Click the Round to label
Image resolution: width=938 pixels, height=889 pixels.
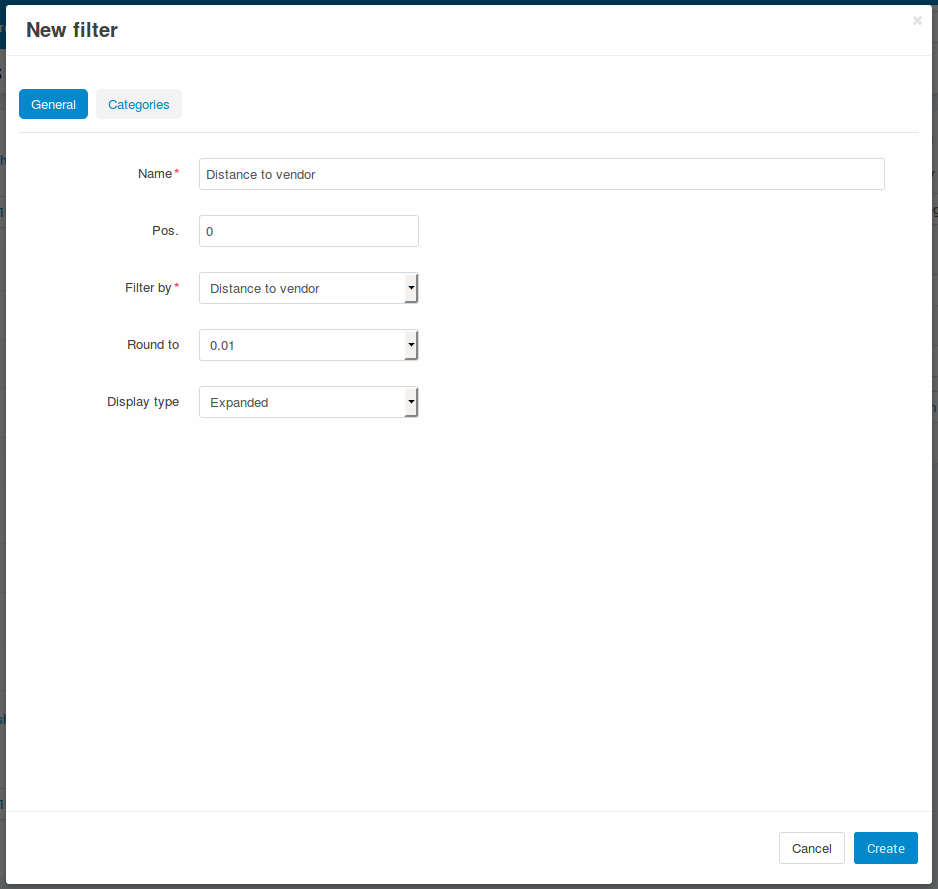tap(153, 345)
